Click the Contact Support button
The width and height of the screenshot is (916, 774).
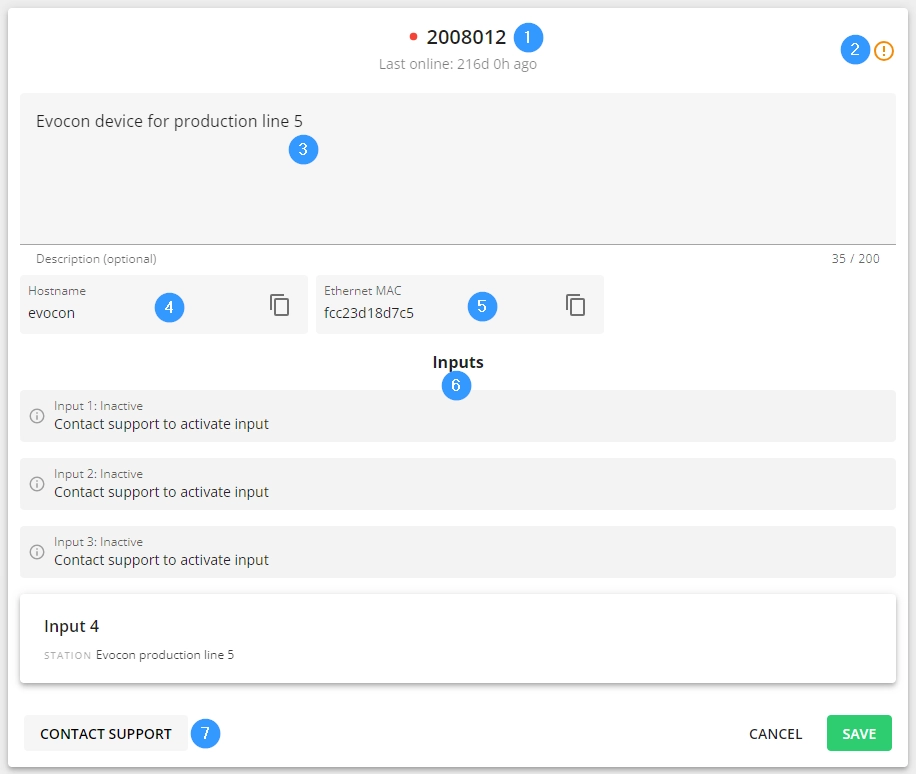tap(106, 733)
